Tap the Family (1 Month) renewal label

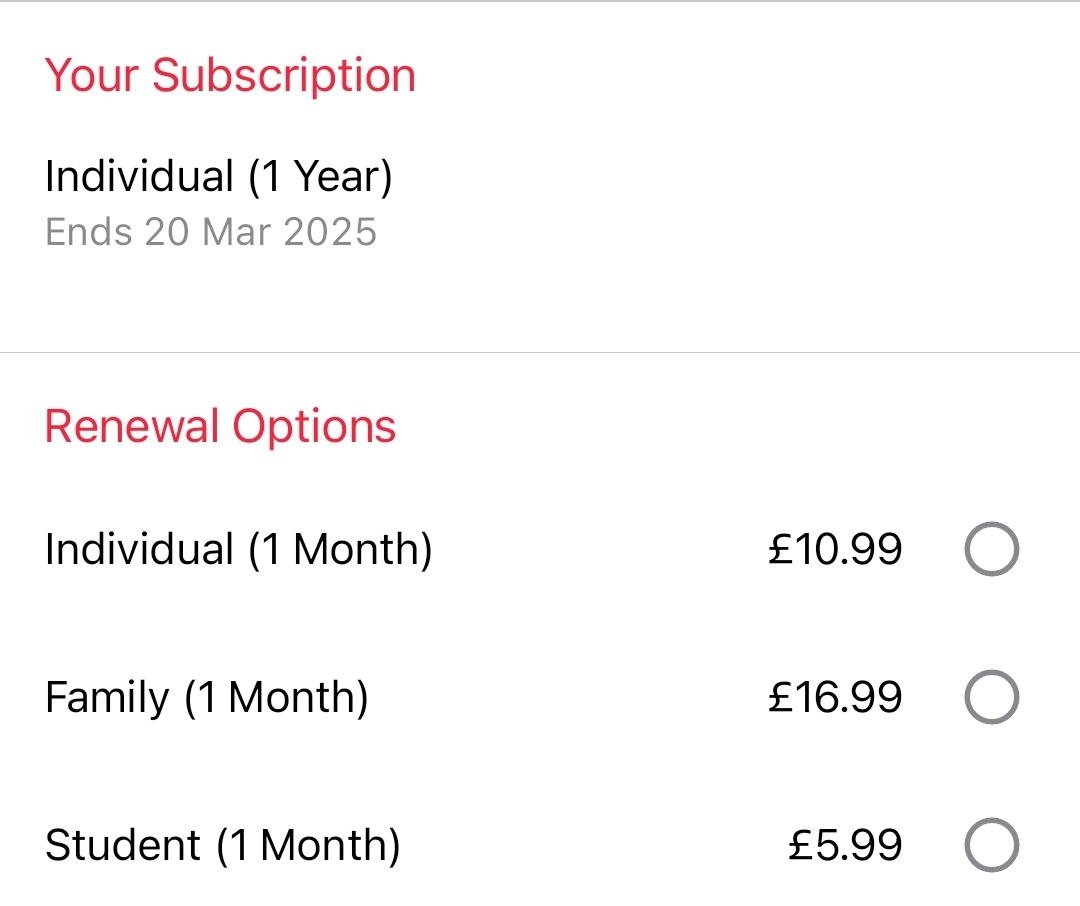tap(206, 697)
